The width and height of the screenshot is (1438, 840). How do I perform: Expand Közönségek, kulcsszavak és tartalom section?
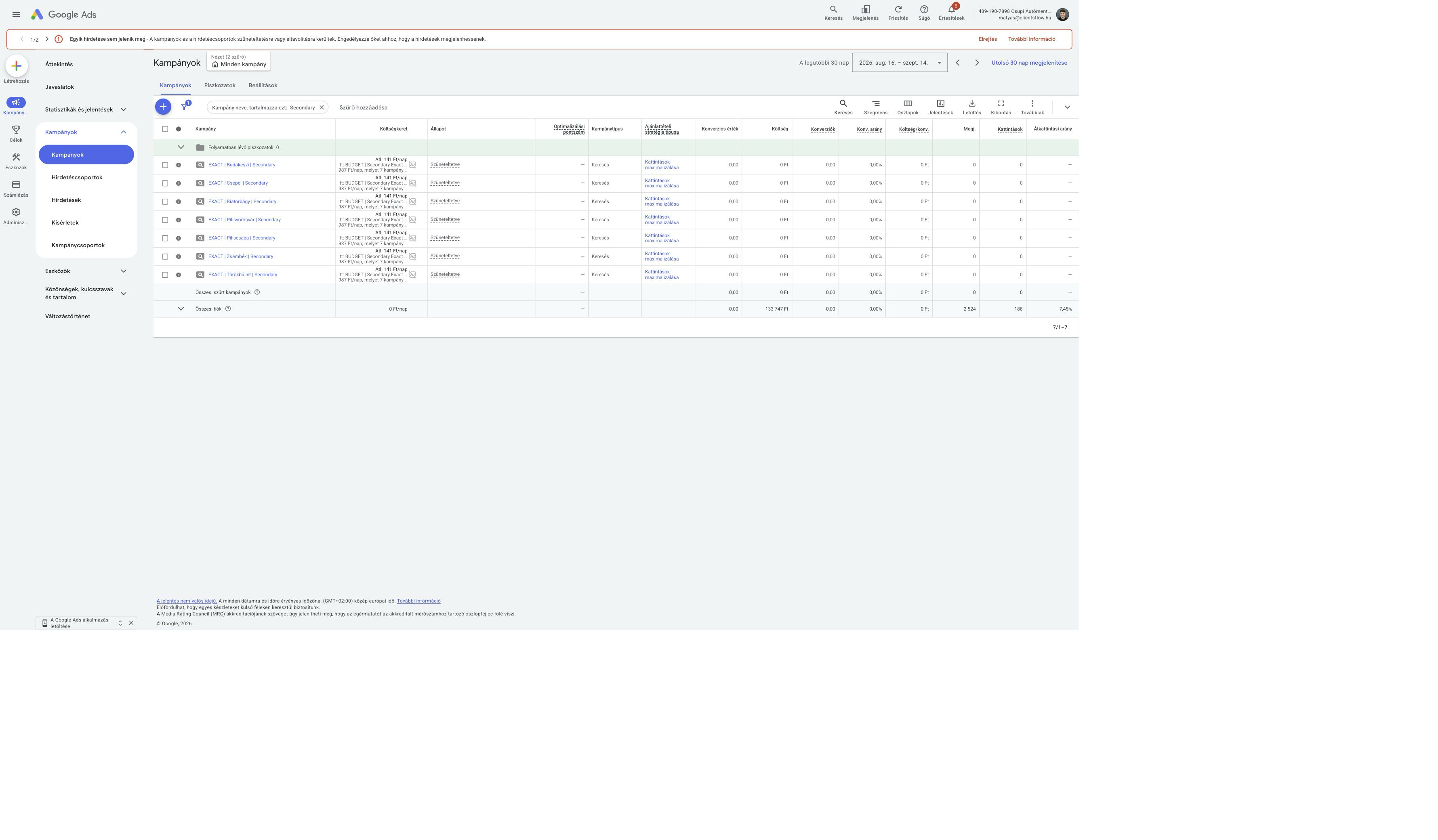123,293
